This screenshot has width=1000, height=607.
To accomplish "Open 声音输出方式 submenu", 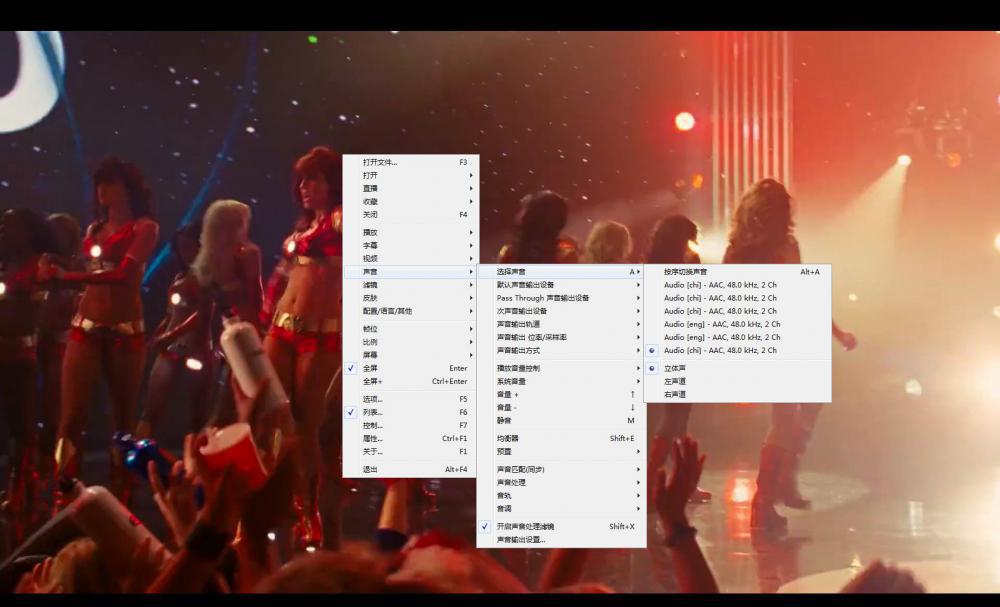I will pyautogui.click(x=561, y=350).
